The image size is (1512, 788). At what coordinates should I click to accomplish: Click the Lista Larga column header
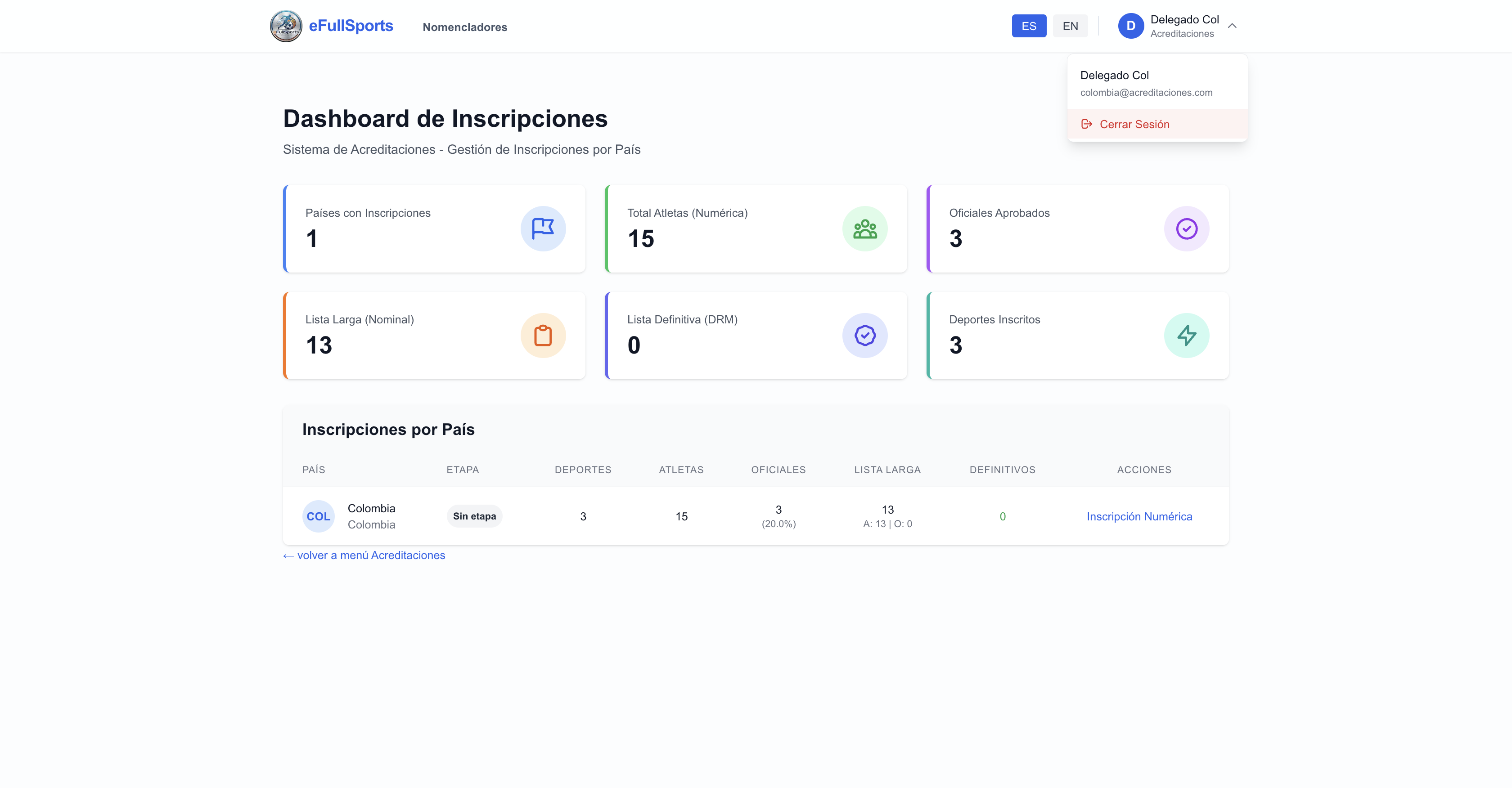click(x=887, y=470)
